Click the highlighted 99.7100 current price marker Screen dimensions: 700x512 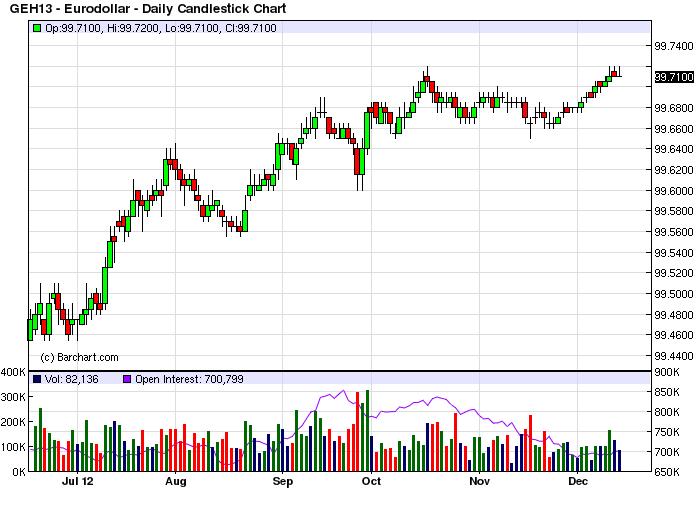674,77
